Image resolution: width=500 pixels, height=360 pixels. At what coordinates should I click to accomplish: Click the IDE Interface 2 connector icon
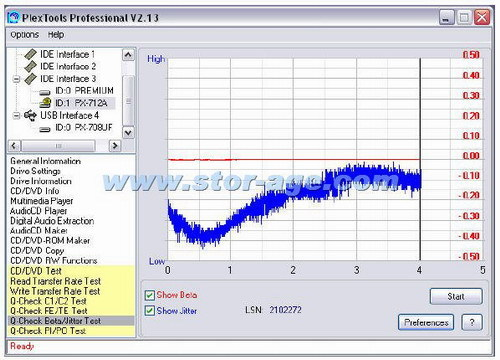tap(31, 66)
